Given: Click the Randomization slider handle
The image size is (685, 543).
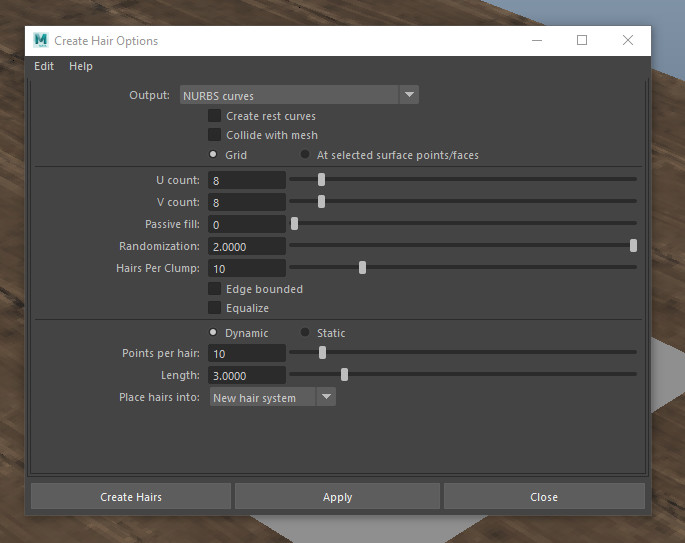Looking at the screenshot, I should (633, 246).
